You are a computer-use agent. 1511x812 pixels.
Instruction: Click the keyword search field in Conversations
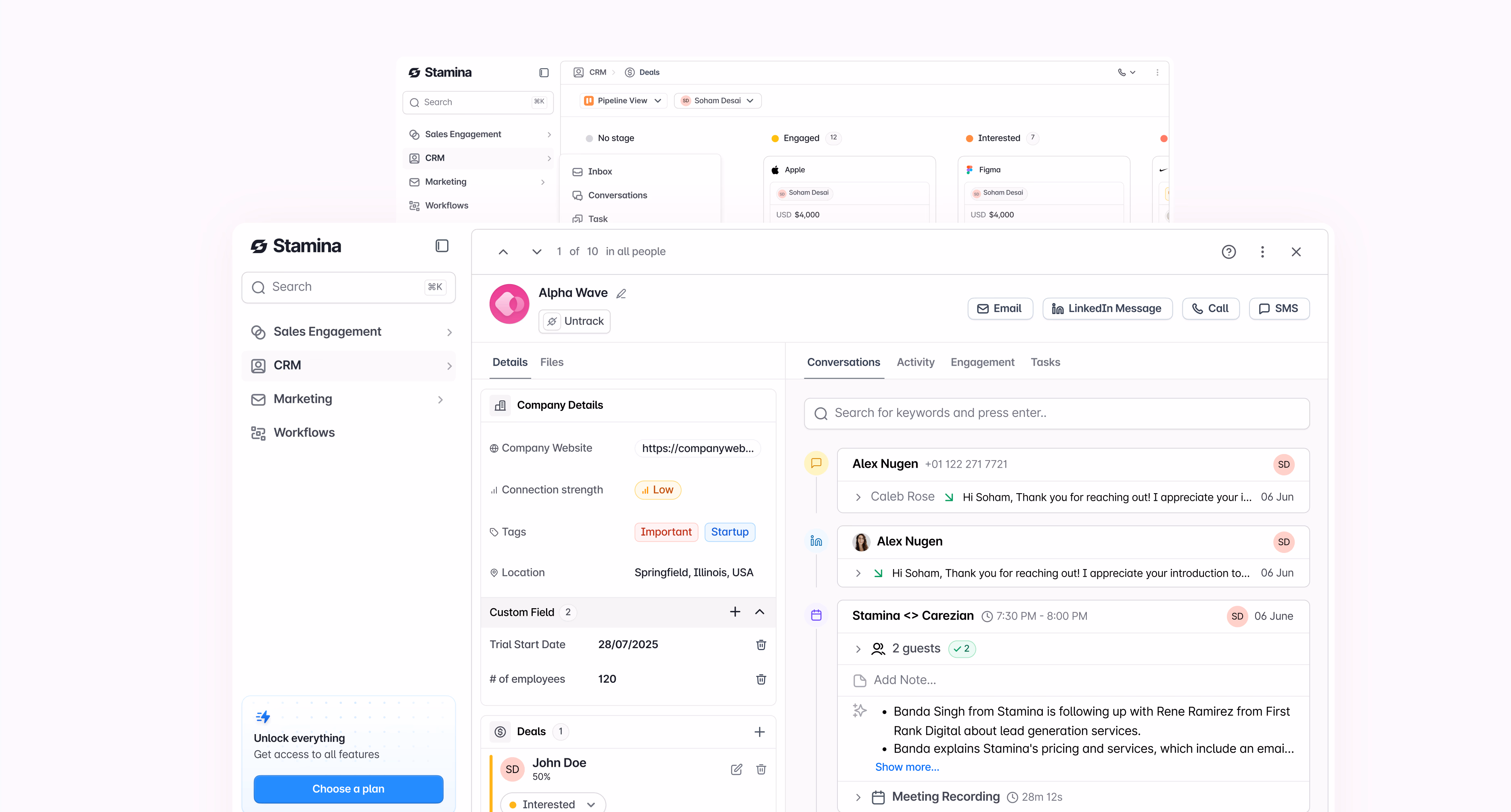coord(1056,413)
